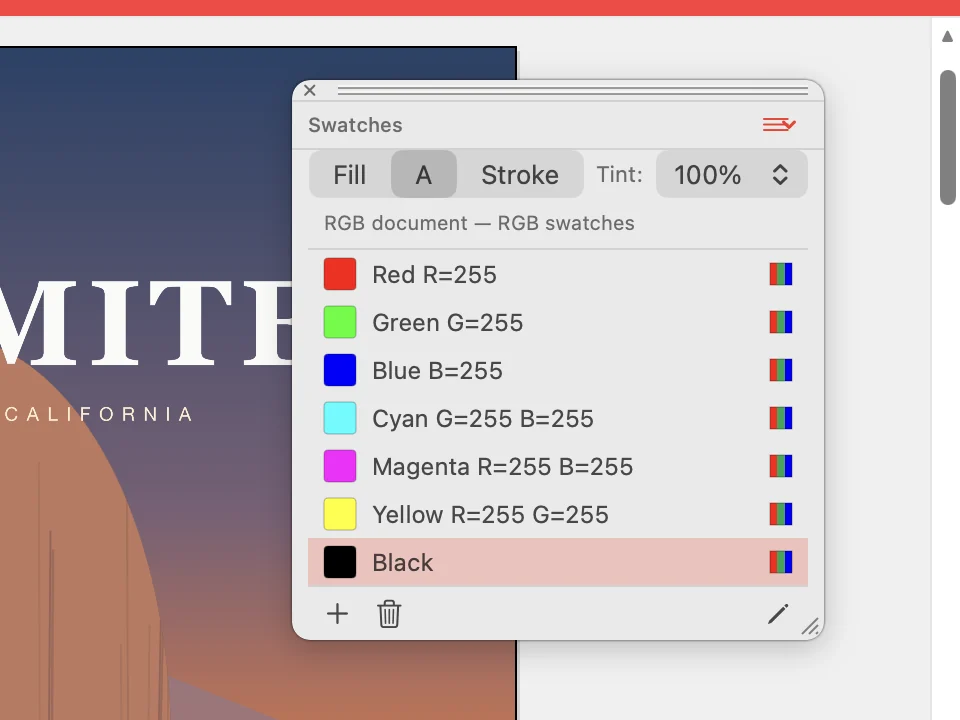Switch to Fill color target
Image resolution: width=960 pixels, height=720 pixels.
(350, 174)
